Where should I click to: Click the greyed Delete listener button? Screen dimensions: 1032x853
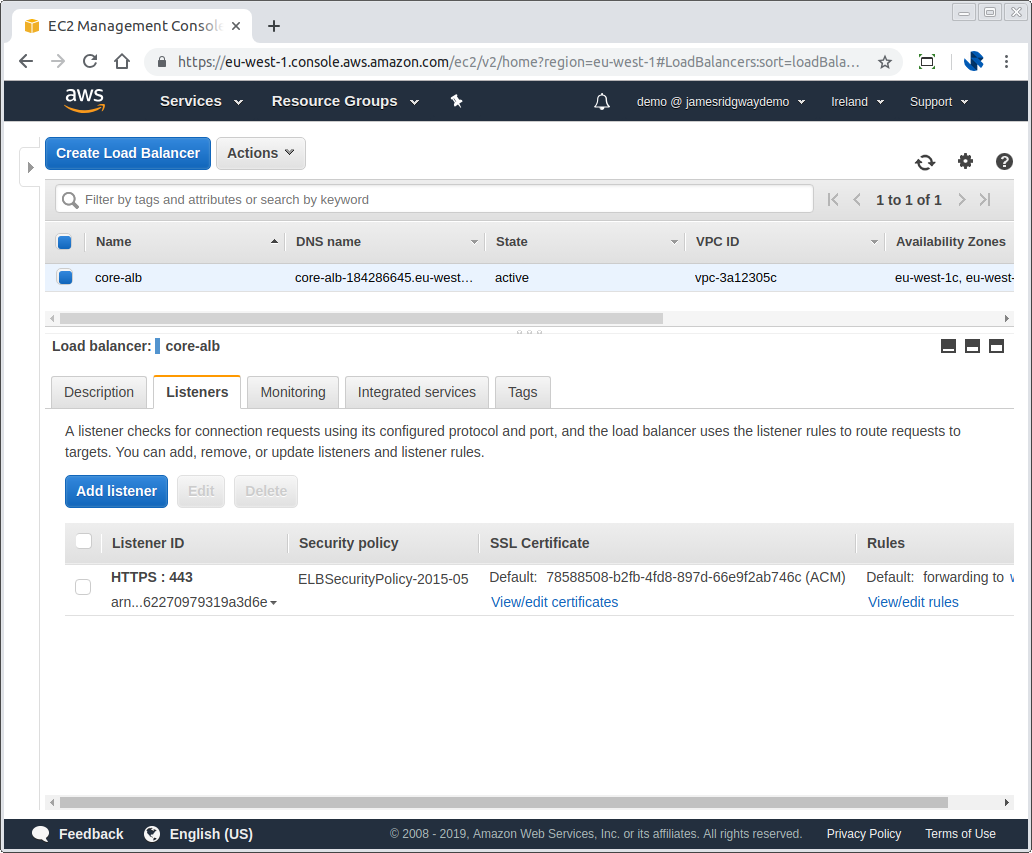[266, 492]
